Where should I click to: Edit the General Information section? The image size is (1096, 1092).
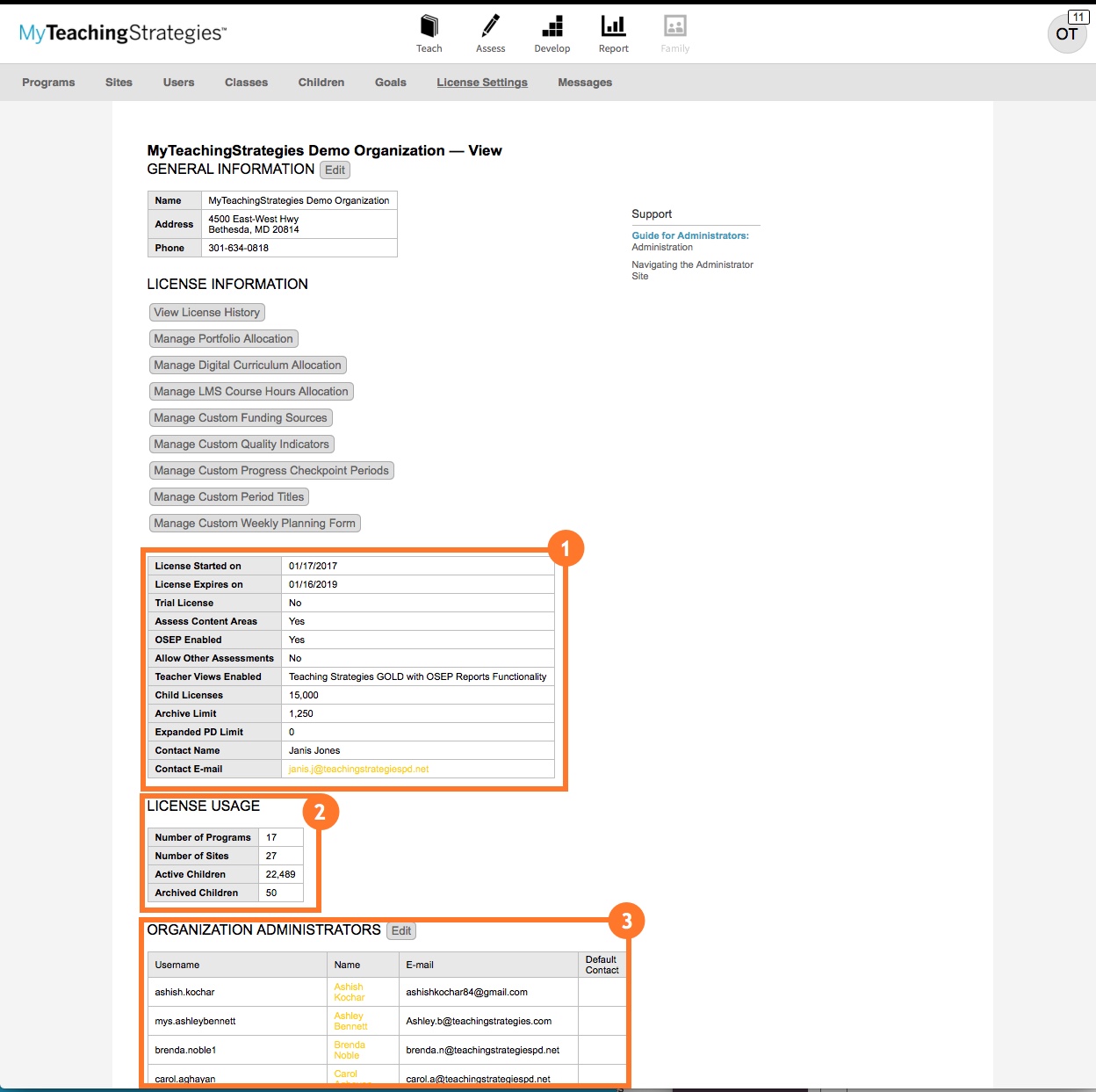coord(335,170)
